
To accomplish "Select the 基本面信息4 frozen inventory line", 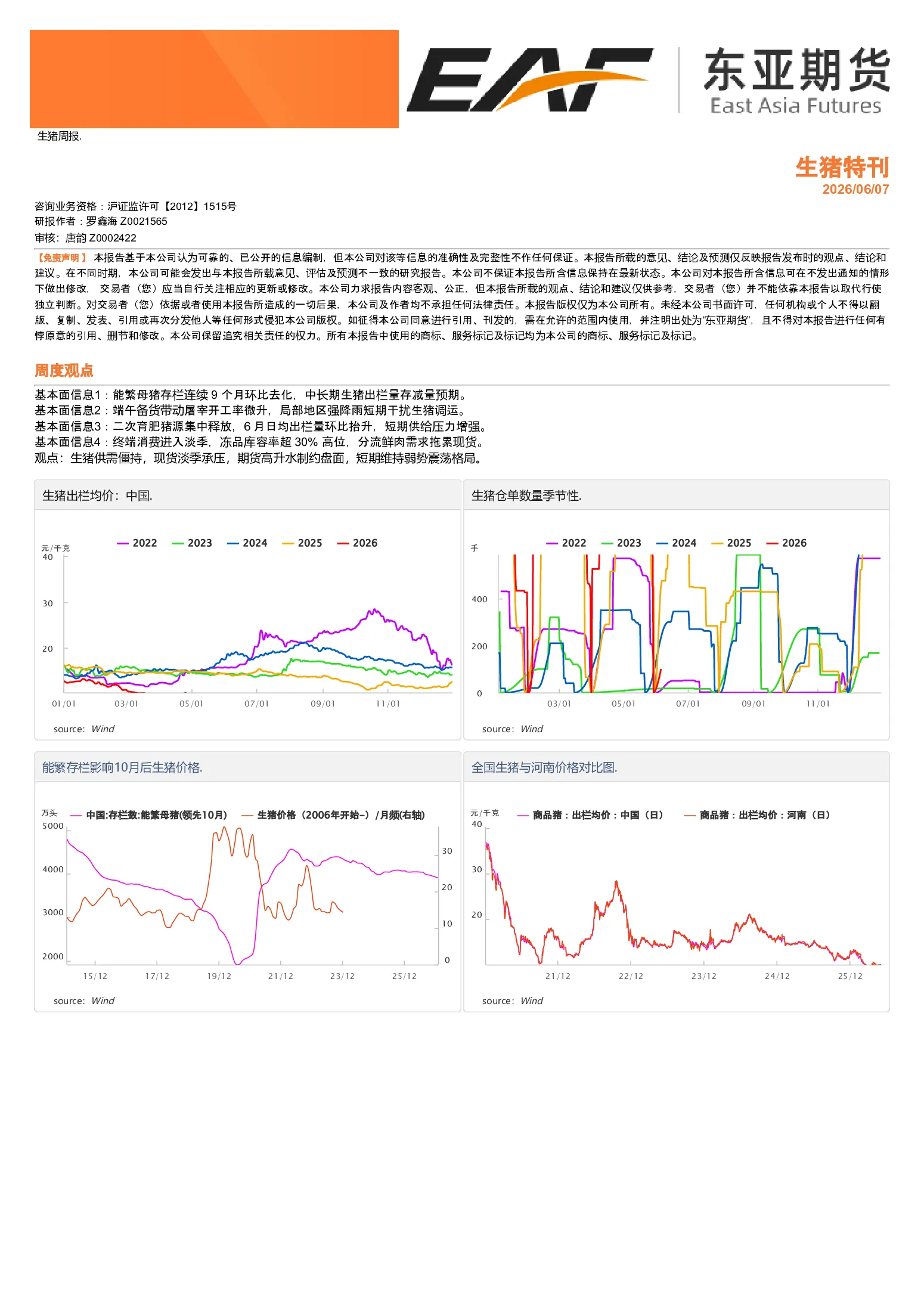I will point(261,442).
